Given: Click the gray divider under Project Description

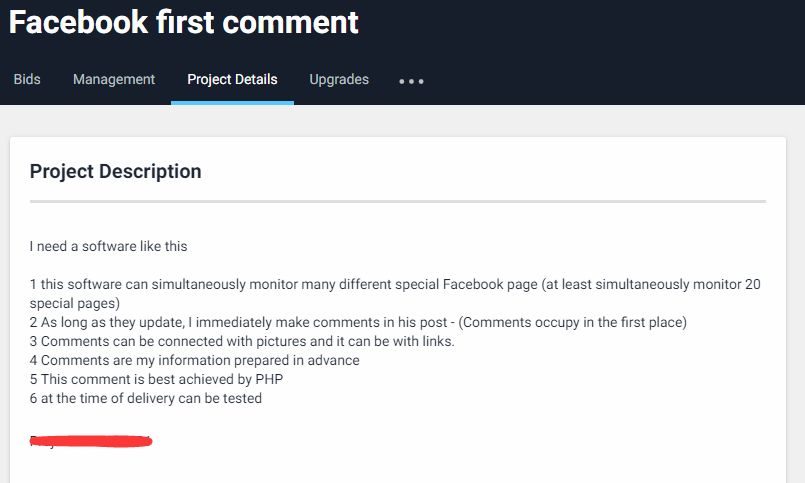Looking at the screenshot, I should coord(398,201).
